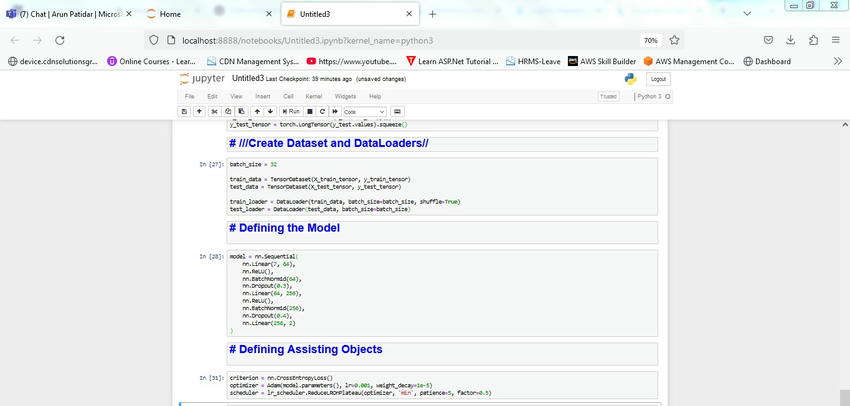Go back to the previous page
Image resolution: width=850 pixels, height=406 pixels.
[15, 40]
